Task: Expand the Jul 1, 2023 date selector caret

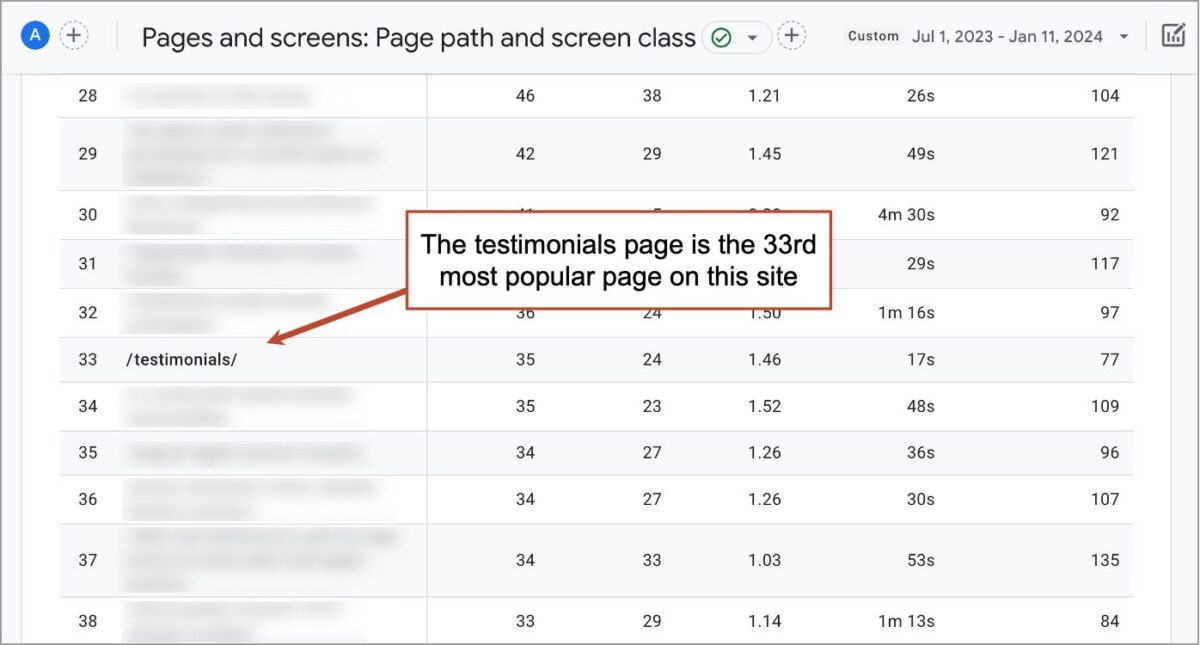Action: click(1125, 35)
